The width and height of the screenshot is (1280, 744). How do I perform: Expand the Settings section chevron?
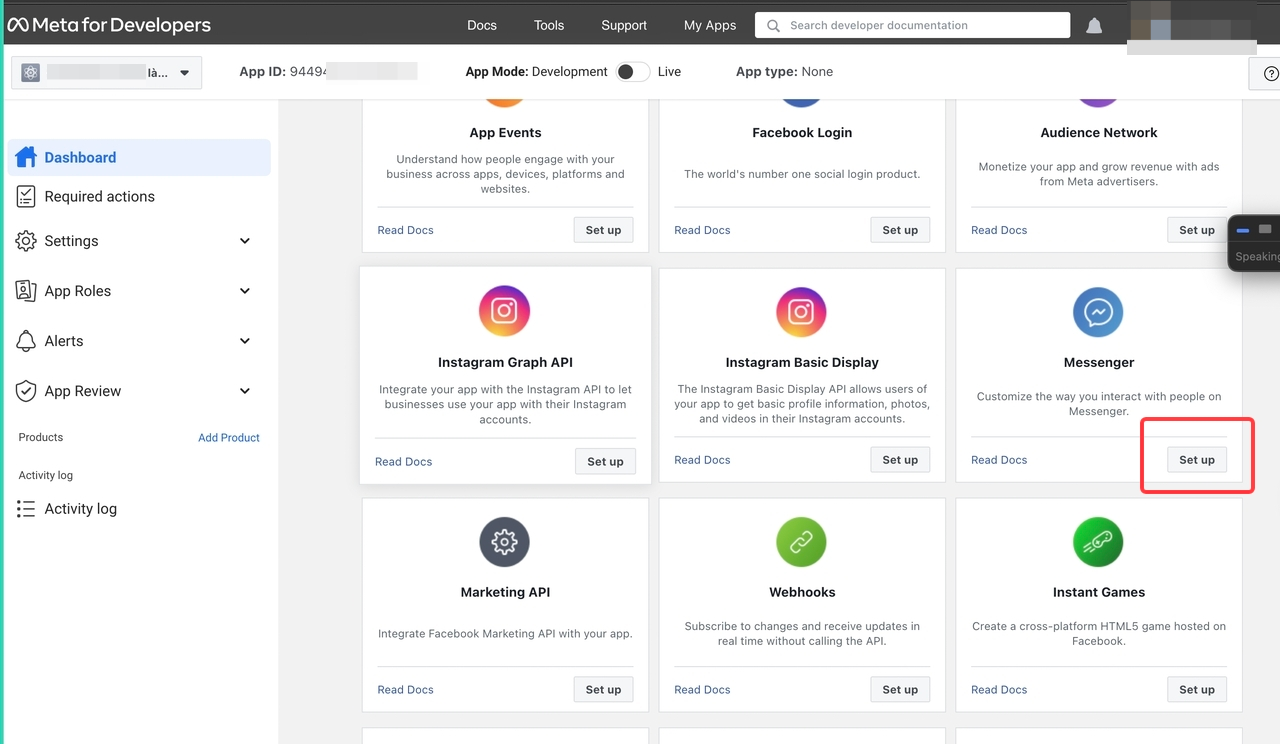click(245, 241)
